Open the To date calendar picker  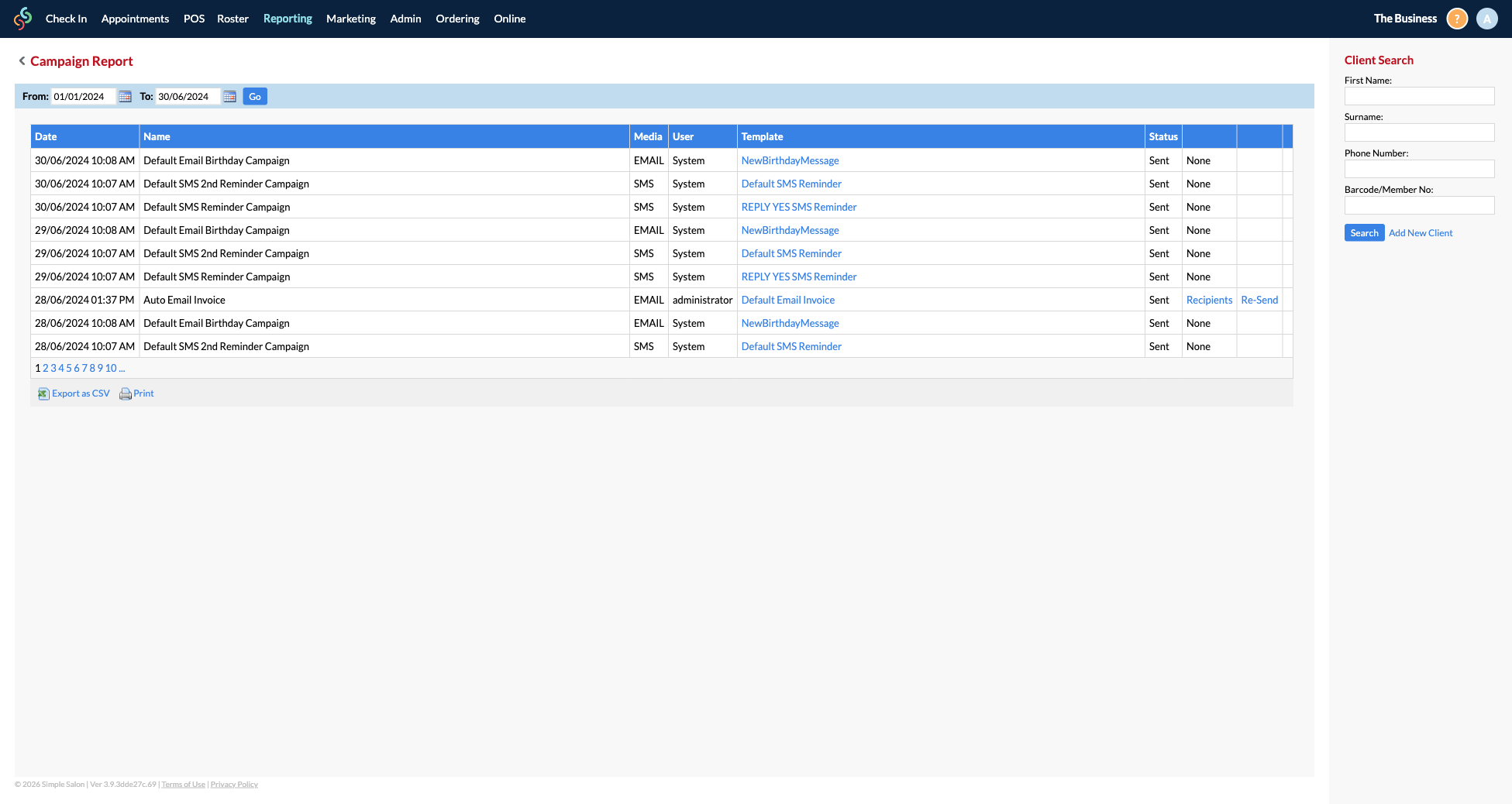(229, 97)
